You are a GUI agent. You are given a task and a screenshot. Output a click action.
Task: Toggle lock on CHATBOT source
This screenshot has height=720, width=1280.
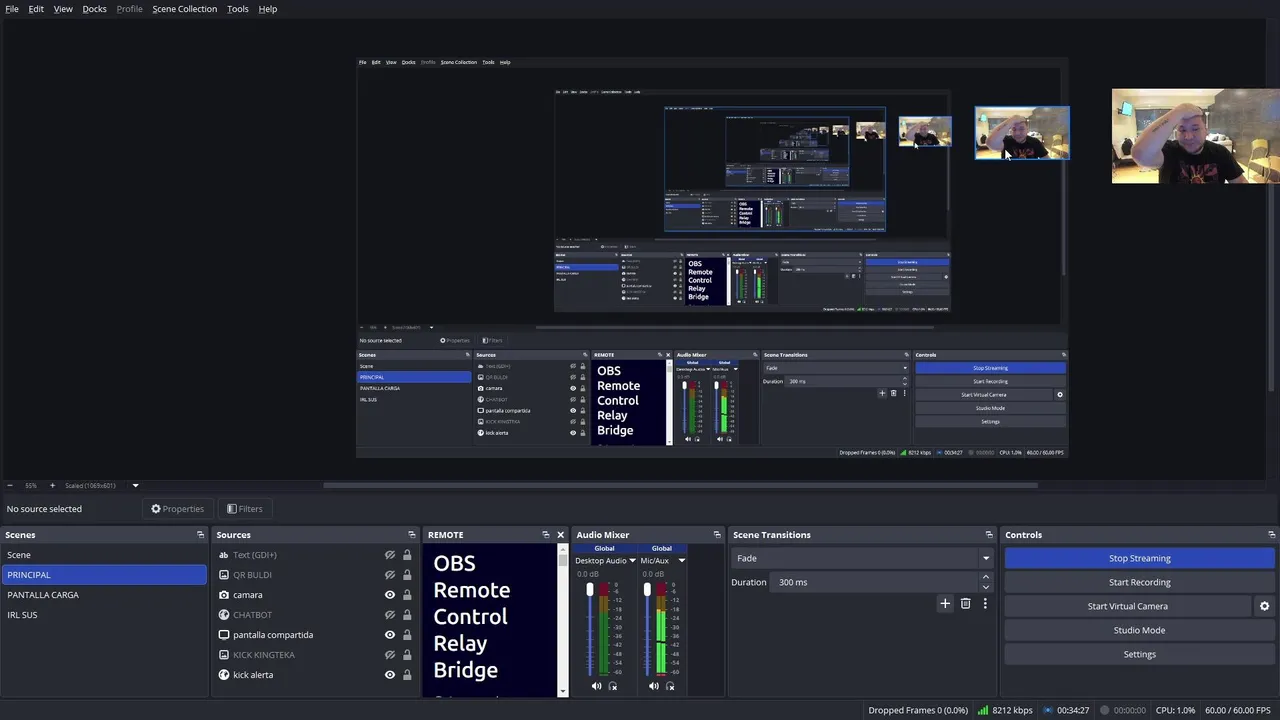pos(407,615)
